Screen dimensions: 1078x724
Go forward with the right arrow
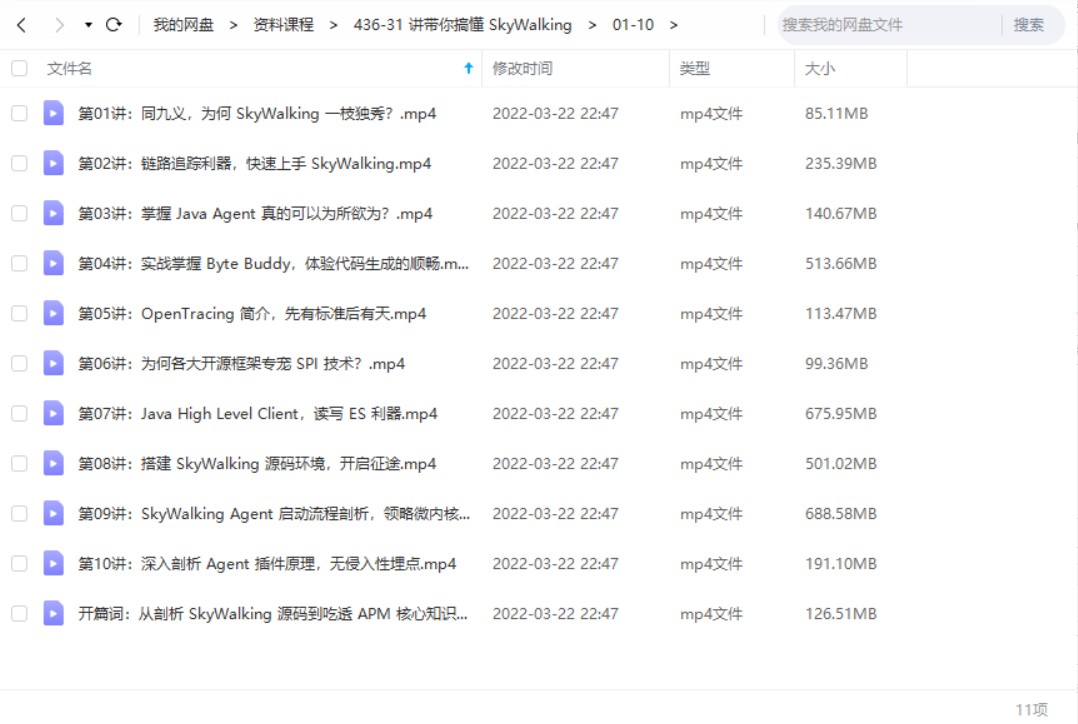tap(59, 25)
